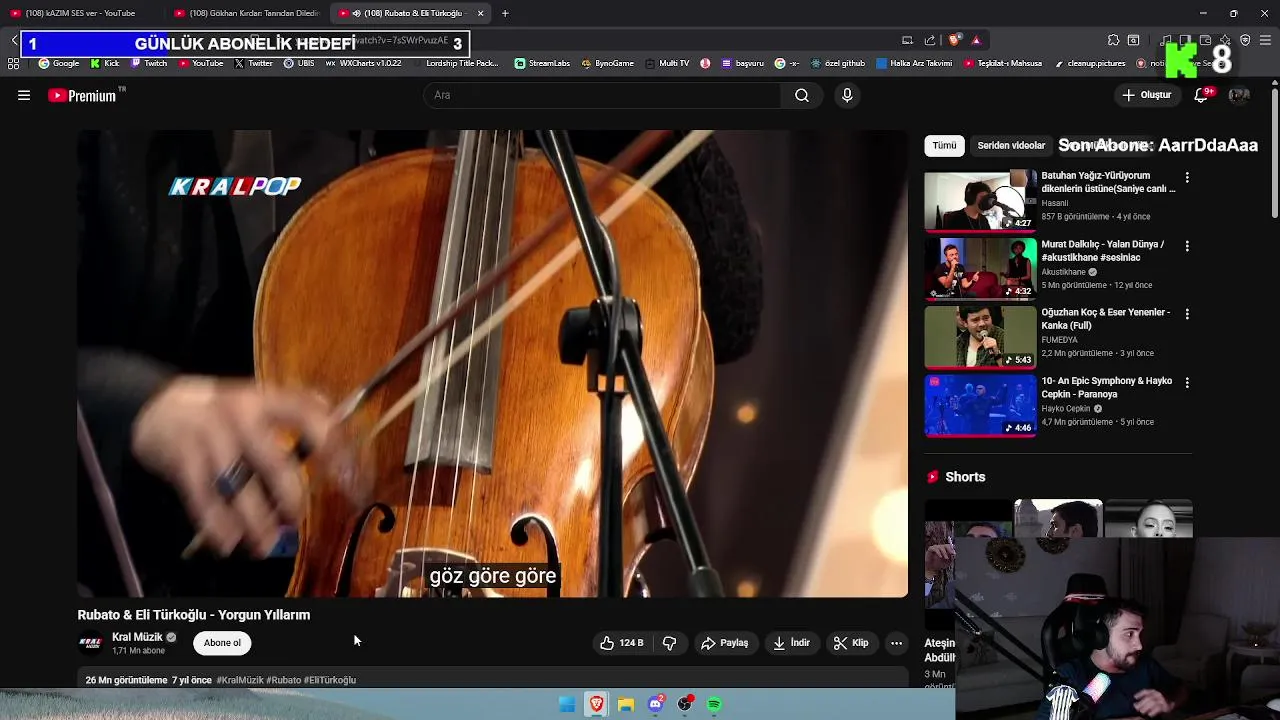This screenshot has width=1280, height=720.
Task: Open Discord from taskbar
Action: coord(656,704)
